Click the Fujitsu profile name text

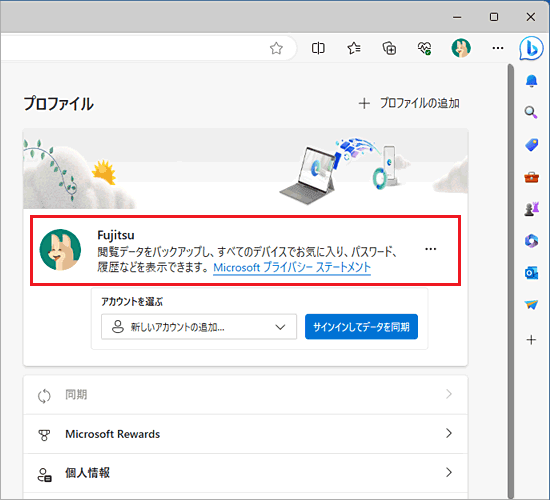116,235
